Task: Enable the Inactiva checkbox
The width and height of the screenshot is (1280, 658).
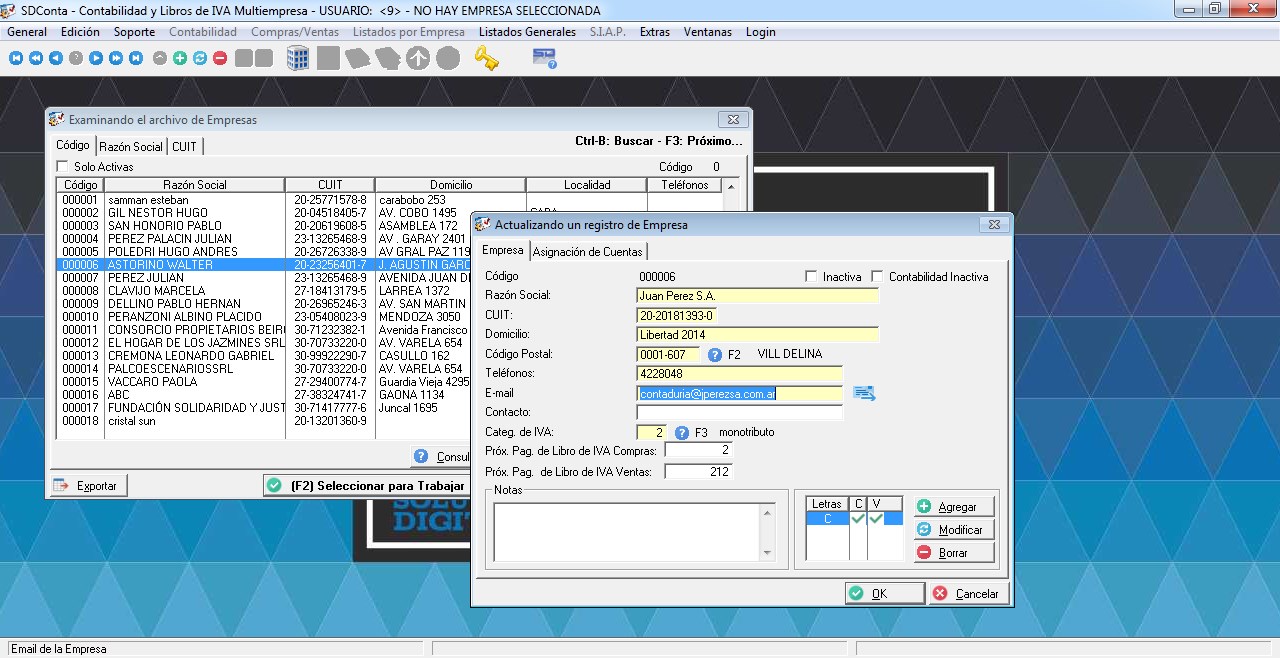Action: [x=812, y=277]
